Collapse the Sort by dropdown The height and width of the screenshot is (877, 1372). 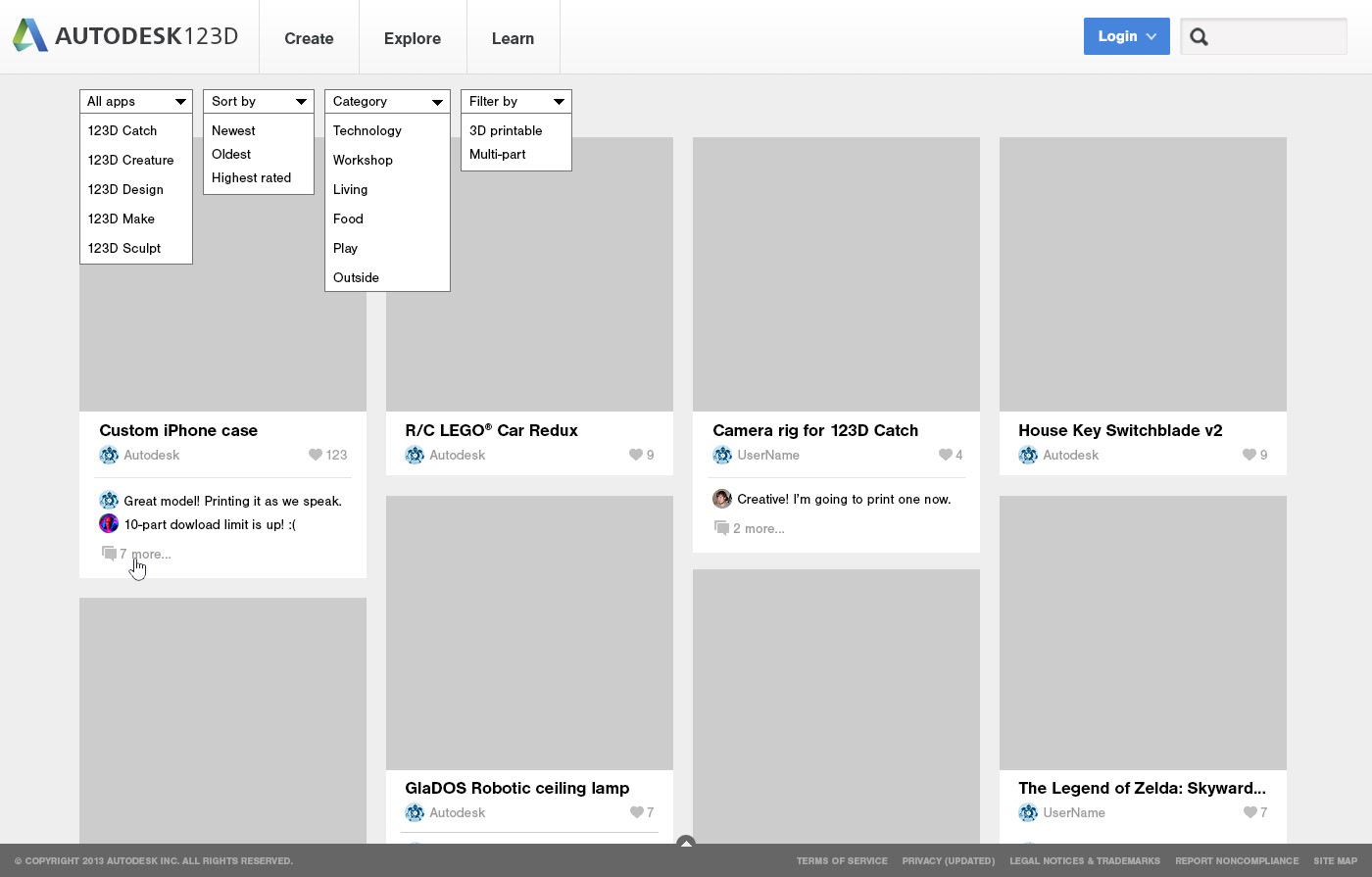tap(259, 101)
